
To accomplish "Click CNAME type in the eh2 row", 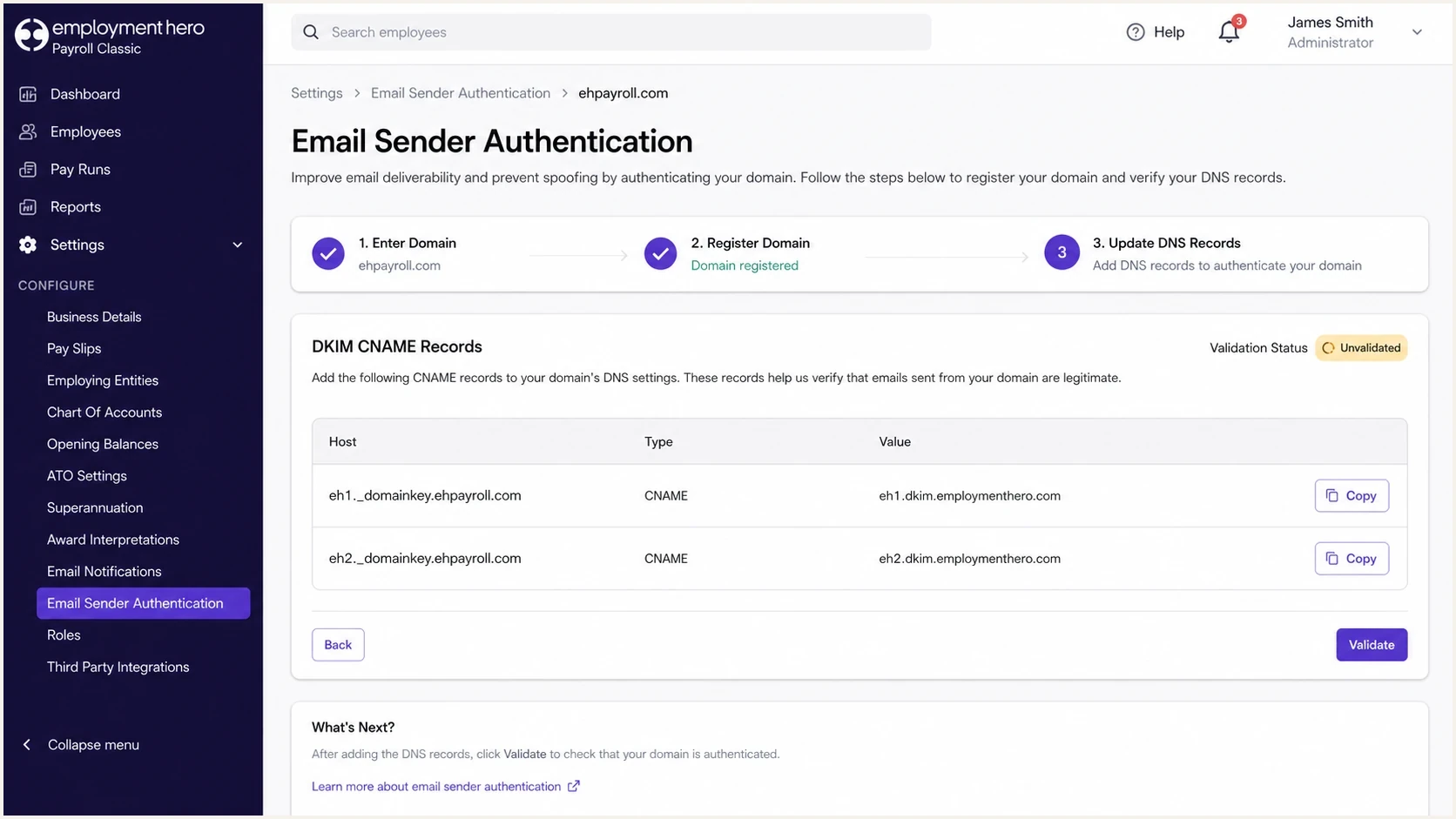I will click(666, 558).
